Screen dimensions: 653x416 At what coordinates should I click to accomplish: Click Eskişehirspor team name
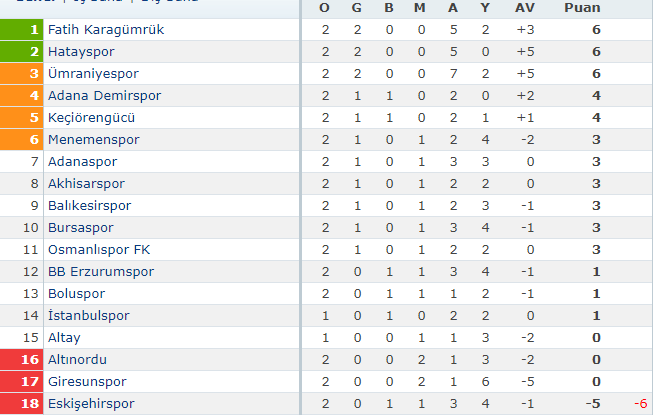91,404
